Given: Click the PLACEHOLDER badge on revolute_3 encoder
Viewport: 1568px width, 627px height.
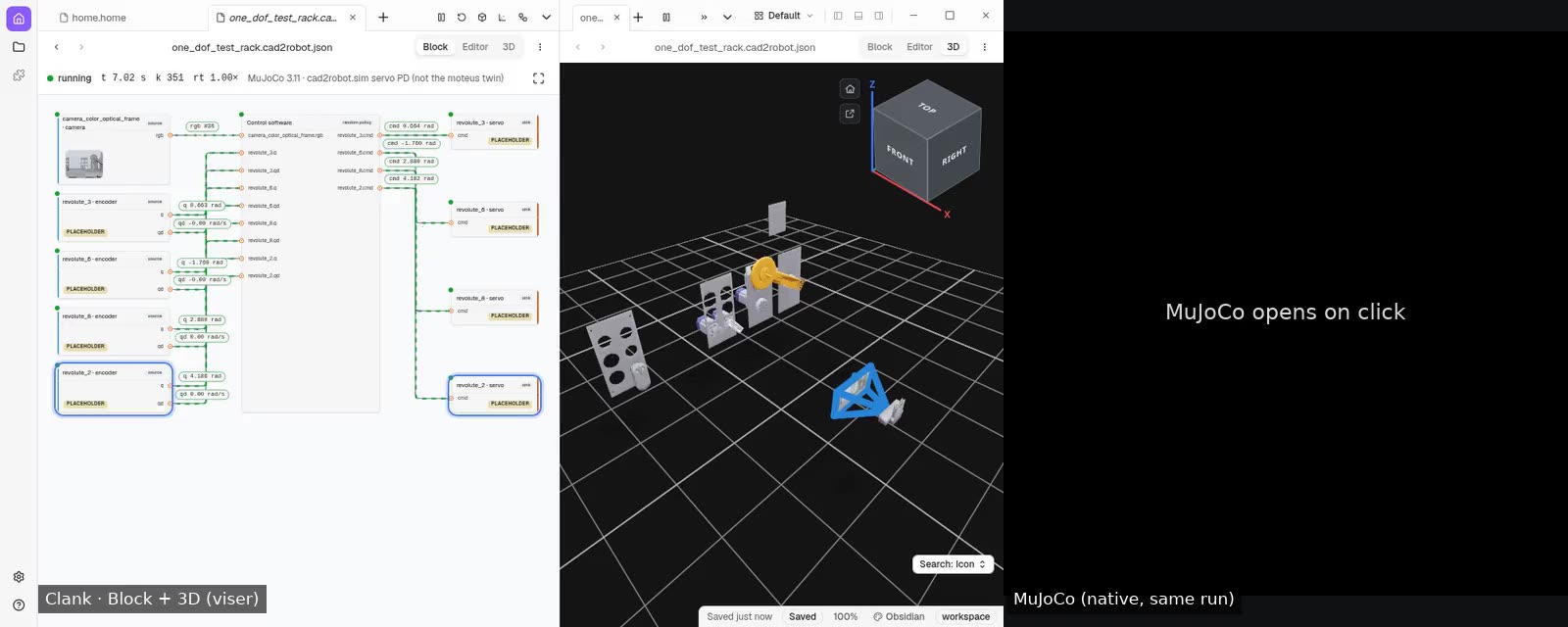Looking at the screenshot, I should pos(85,232).
